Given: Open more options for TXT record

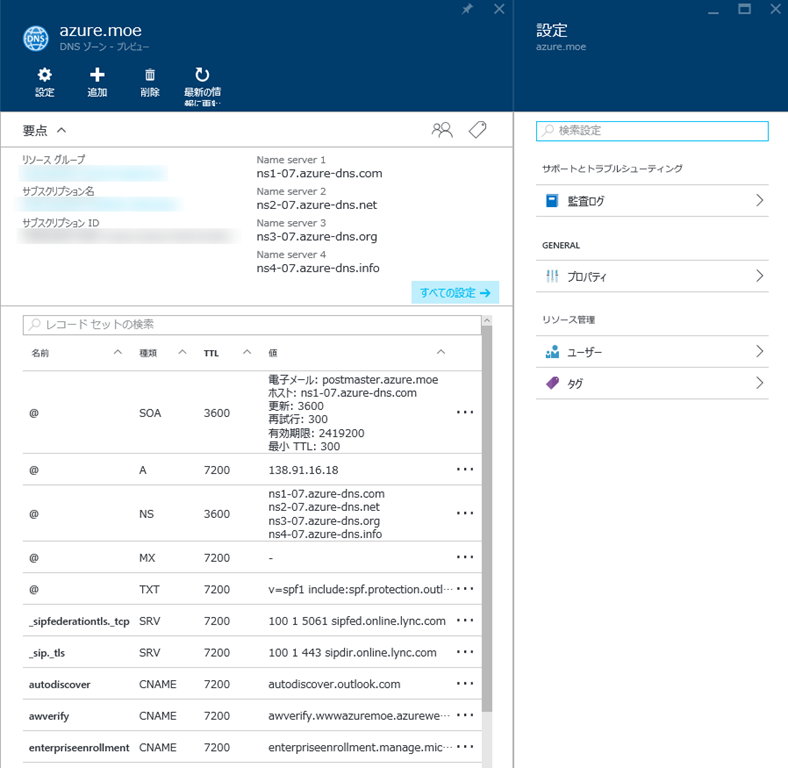Looking at the screenshot, I should (465, 589).
